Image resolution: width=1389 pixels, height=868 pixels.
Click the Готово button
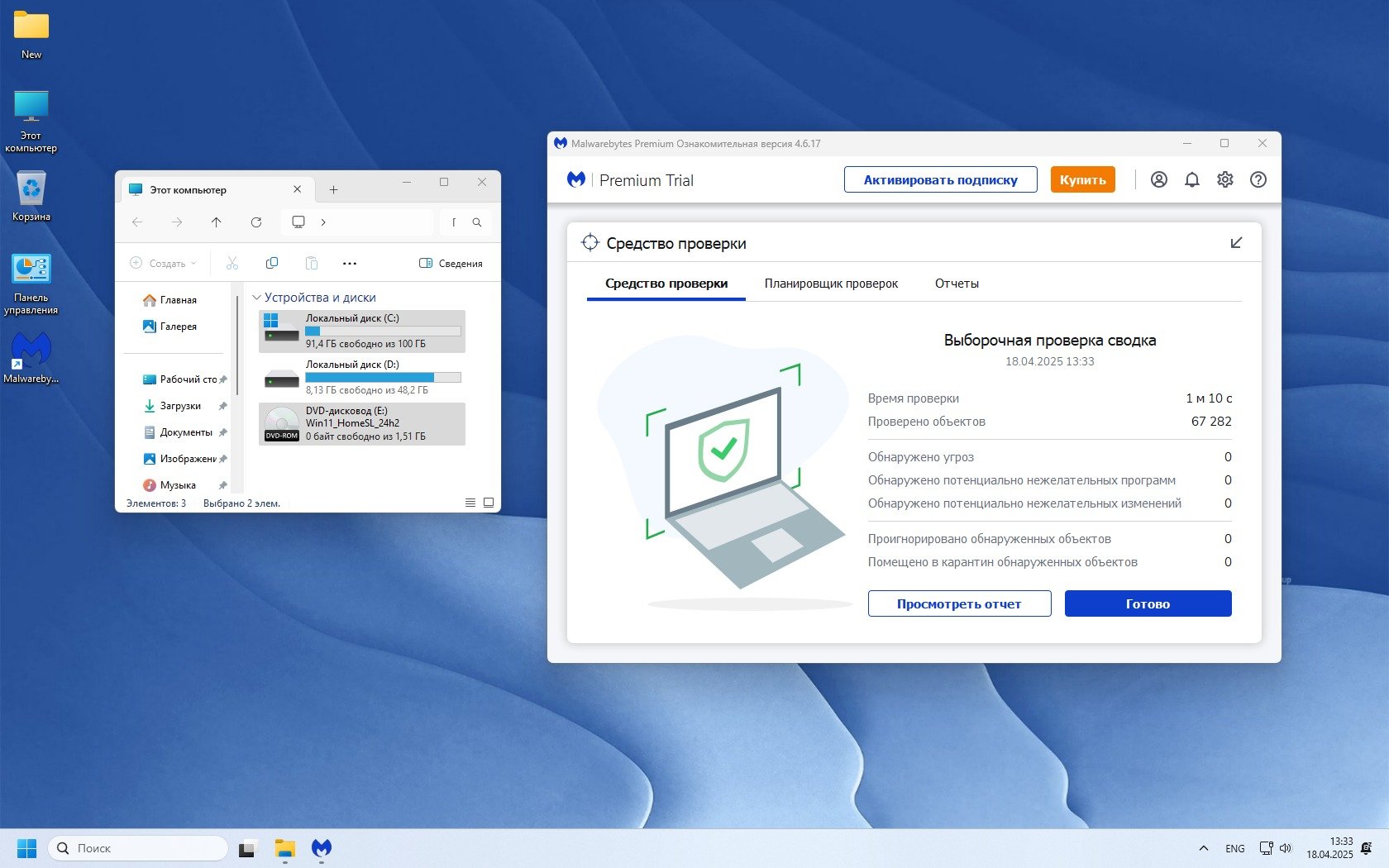tap(1148, 603)
